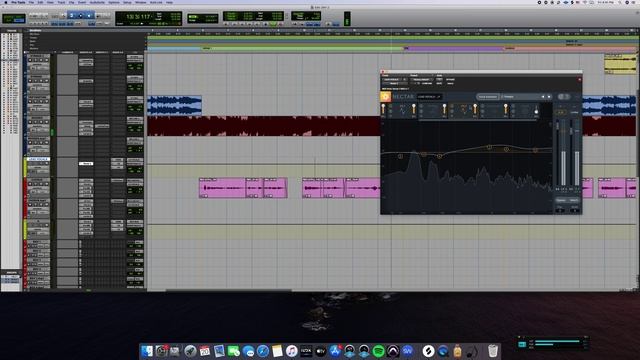Image resolution: width=640 pixels, height=360 pixels.
Task: Open Spotify from the dock
Action: pyautogui.click(x=378, y=351)
